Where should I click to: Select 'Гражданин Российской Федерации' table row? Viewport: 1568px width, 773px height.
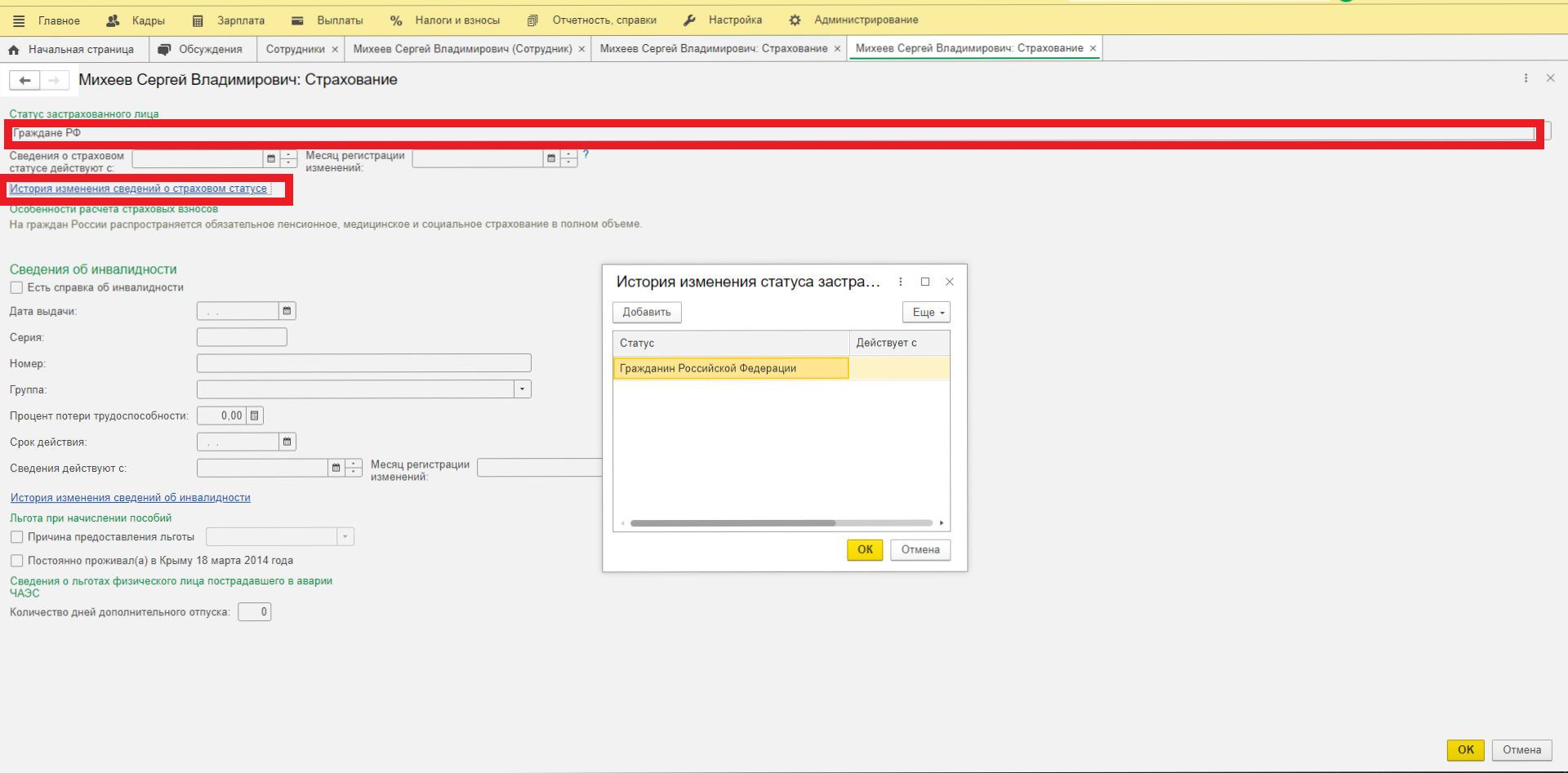(730, 368)
